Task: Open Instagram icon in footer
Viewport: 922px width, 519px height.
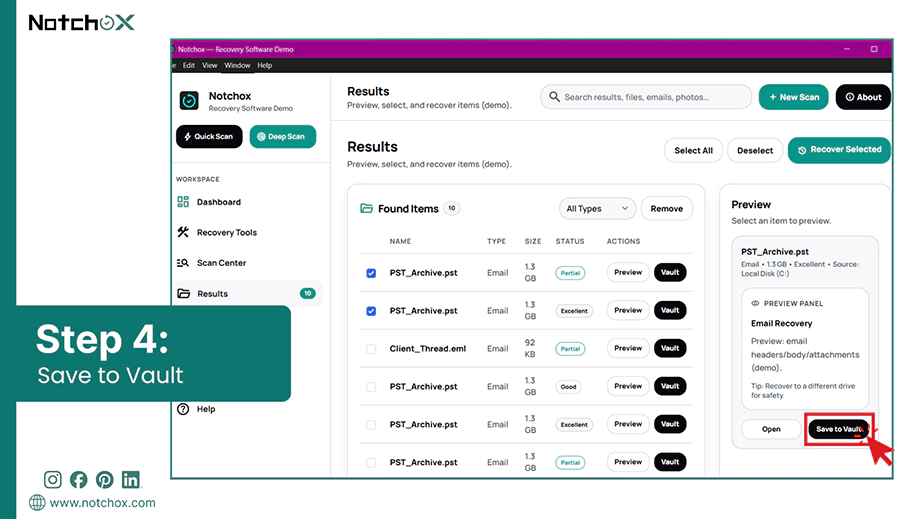Action: point(52,480)
